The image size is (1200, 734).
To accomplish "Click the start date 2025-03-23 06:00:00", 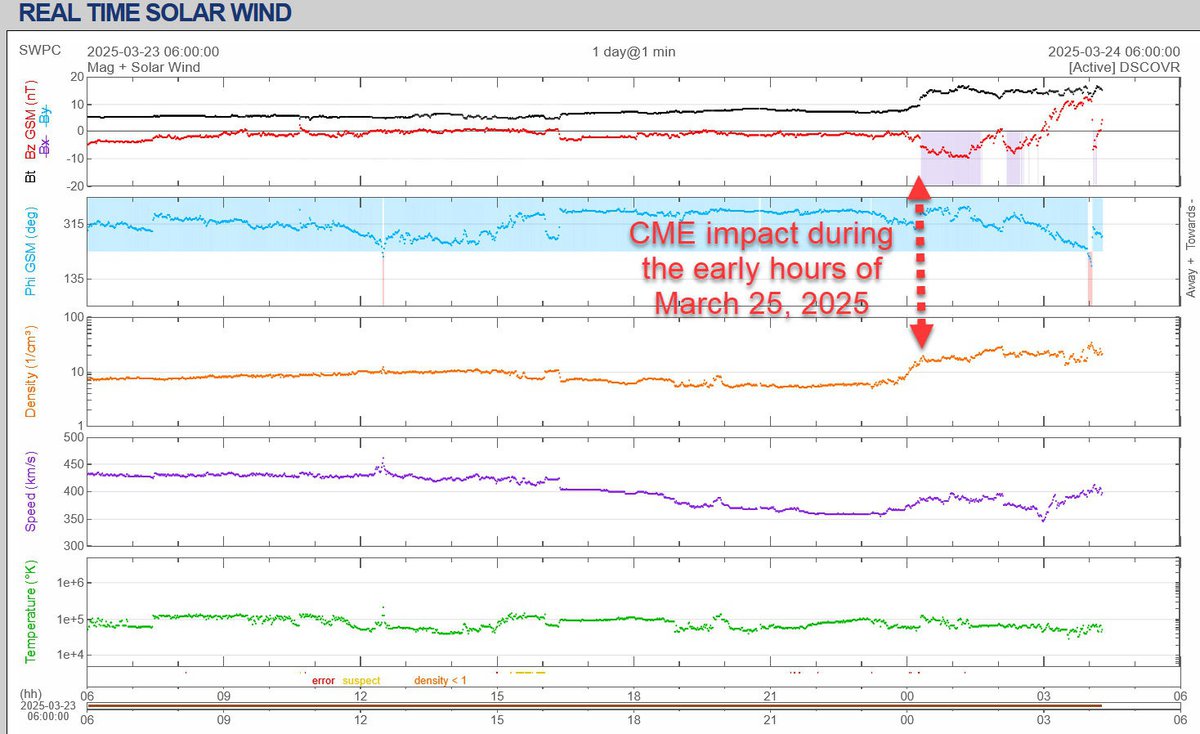I will 152,51.
